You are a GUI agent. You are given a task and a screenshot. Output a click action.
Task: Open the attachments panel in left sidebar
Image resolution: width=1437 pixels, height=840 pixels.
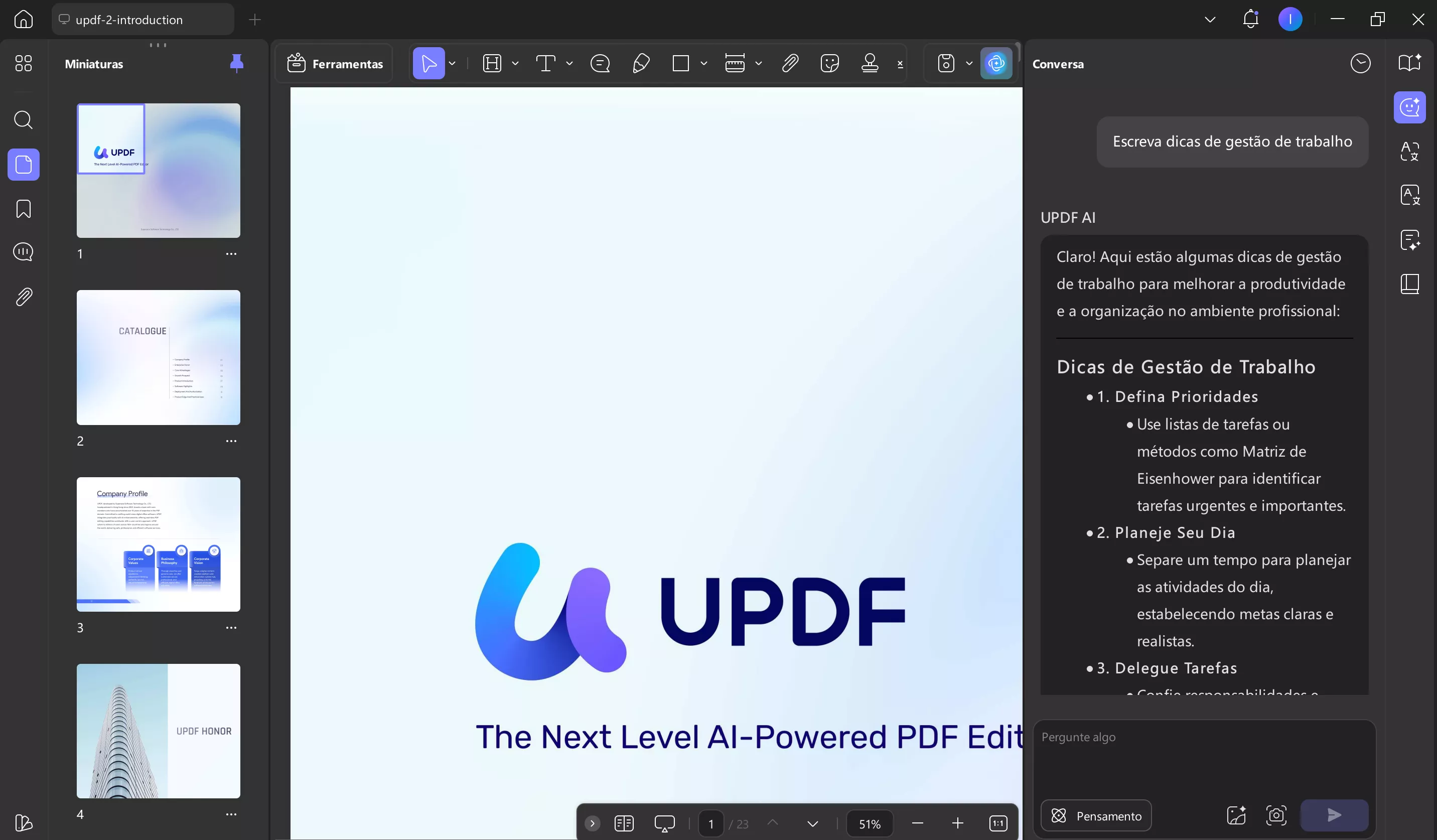pyautogui.click(x=24, y=297)
